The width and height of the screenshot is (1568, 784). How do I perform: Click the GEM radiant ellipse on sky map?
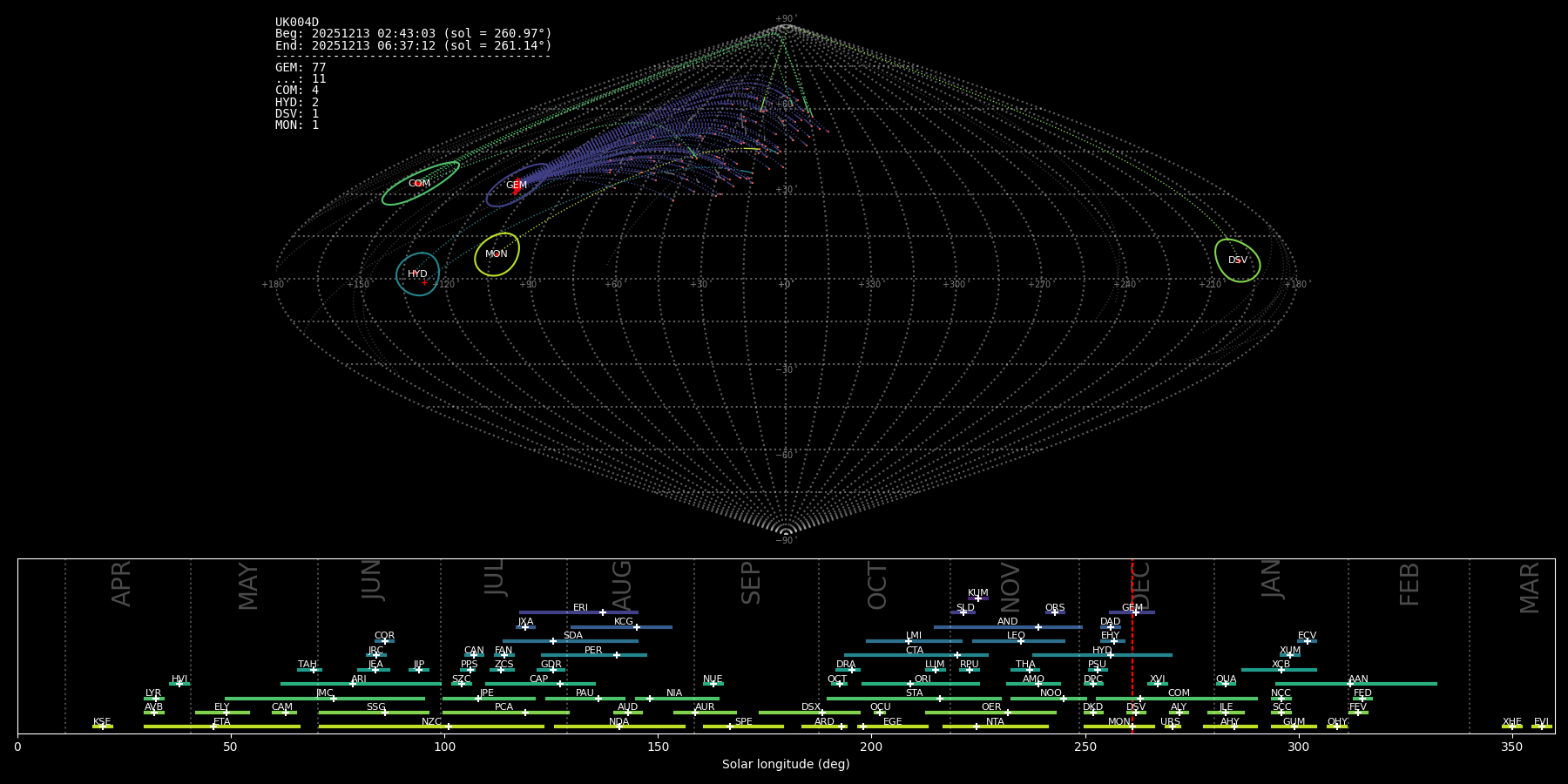516,186
